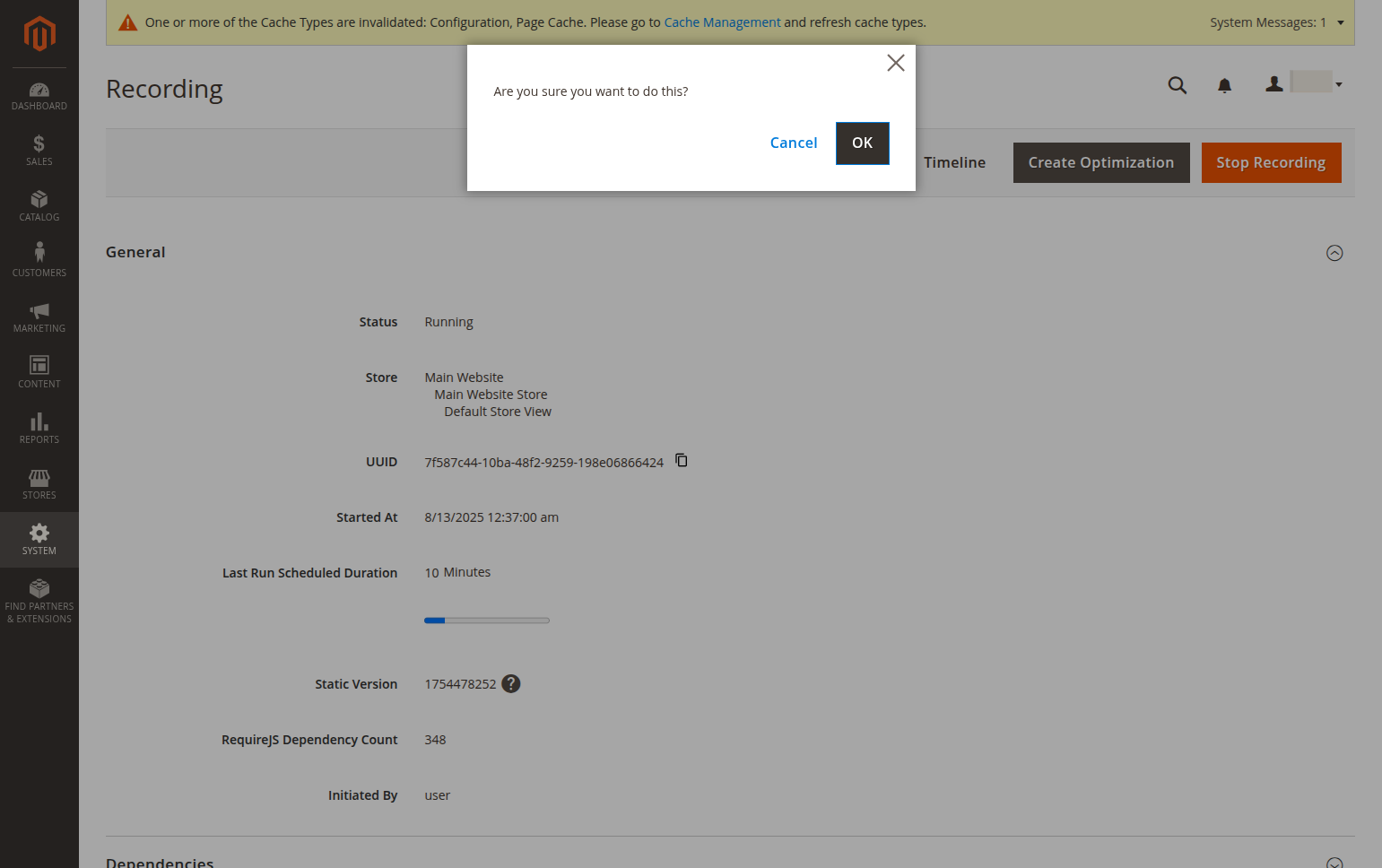The width and height of the screenshot is (1382, 868).
Task: Open the Stores sidebar menu
Action: (39, 484)
